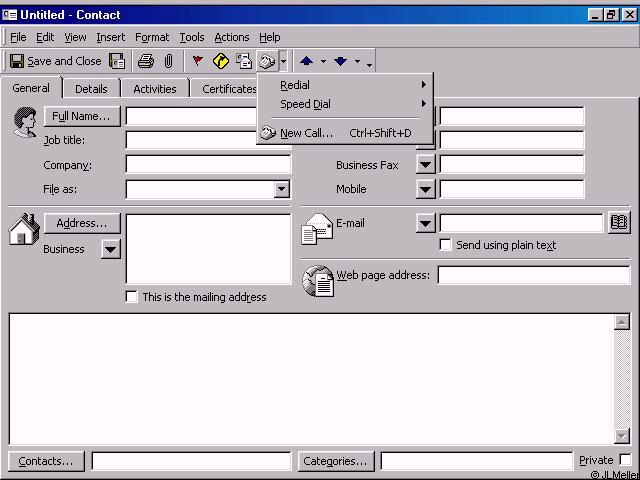Go to Next Item with down arrow
Screen dimensions: 640x480
click(x=340, y=61)
